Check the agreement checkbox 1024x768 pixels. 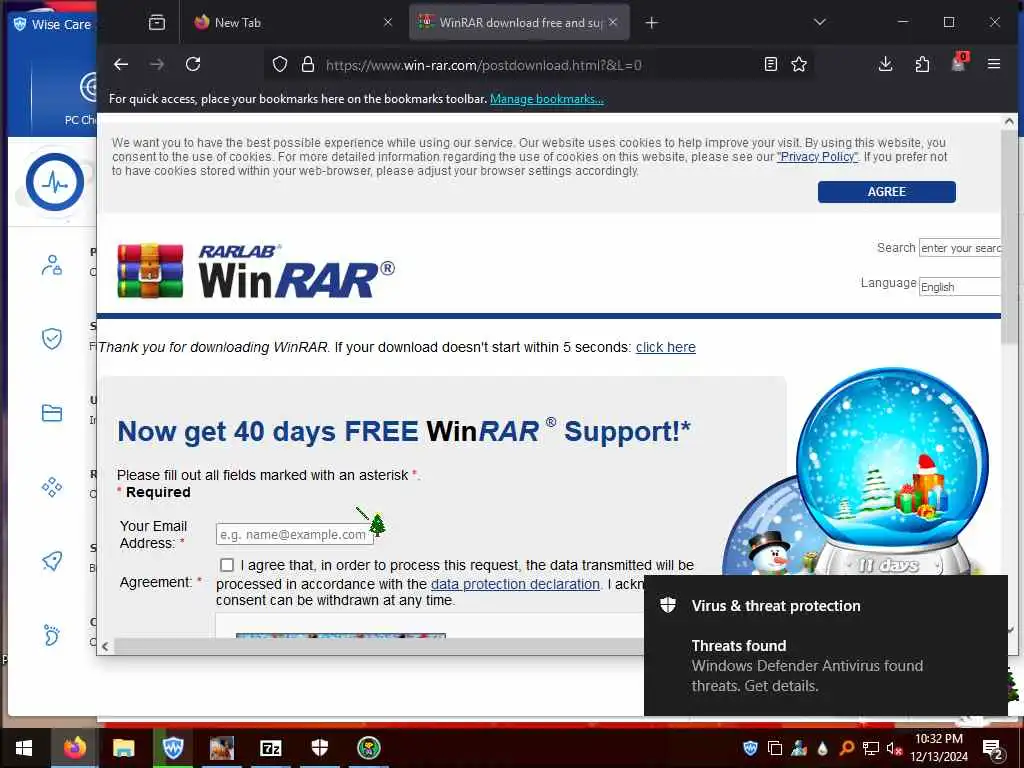[x=227, y=565]
